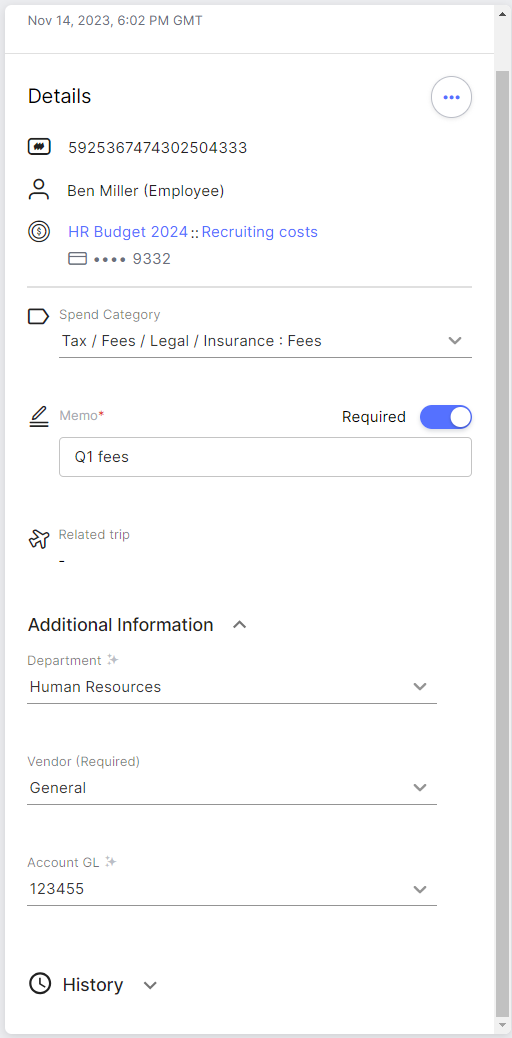
Task: Click the History clock icon
Action: coord(40,983)
